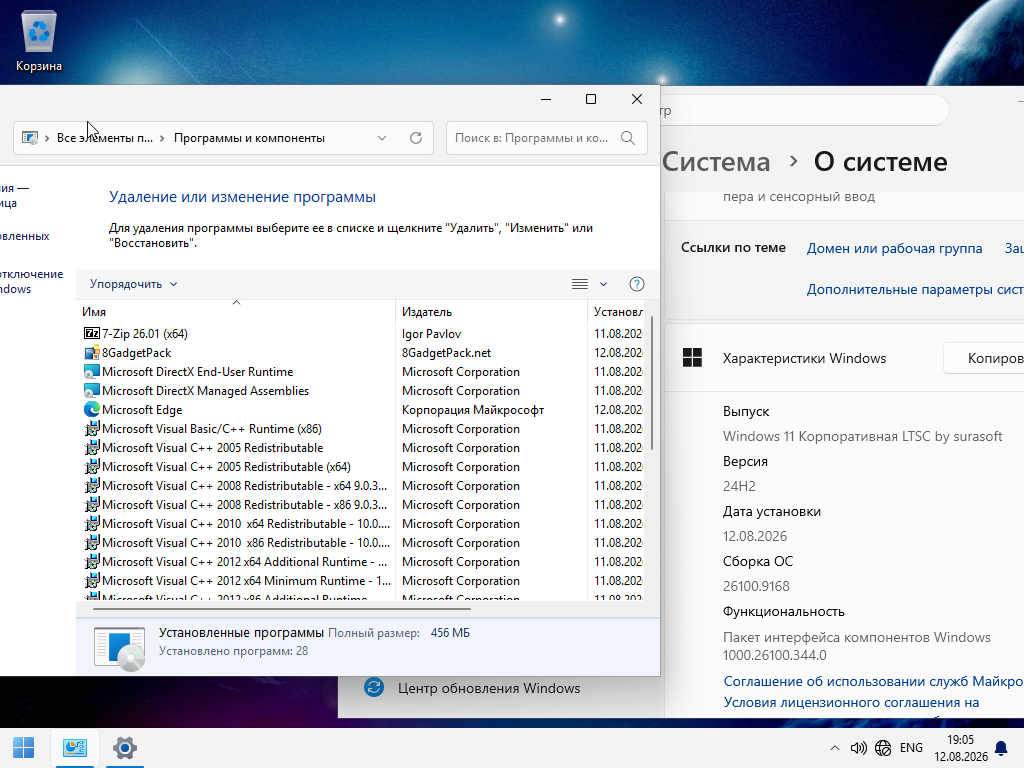Select Visual C++ 2010 x86 Redistributable row
This screenshot has height=768, width=1024.
click(362, 542)
